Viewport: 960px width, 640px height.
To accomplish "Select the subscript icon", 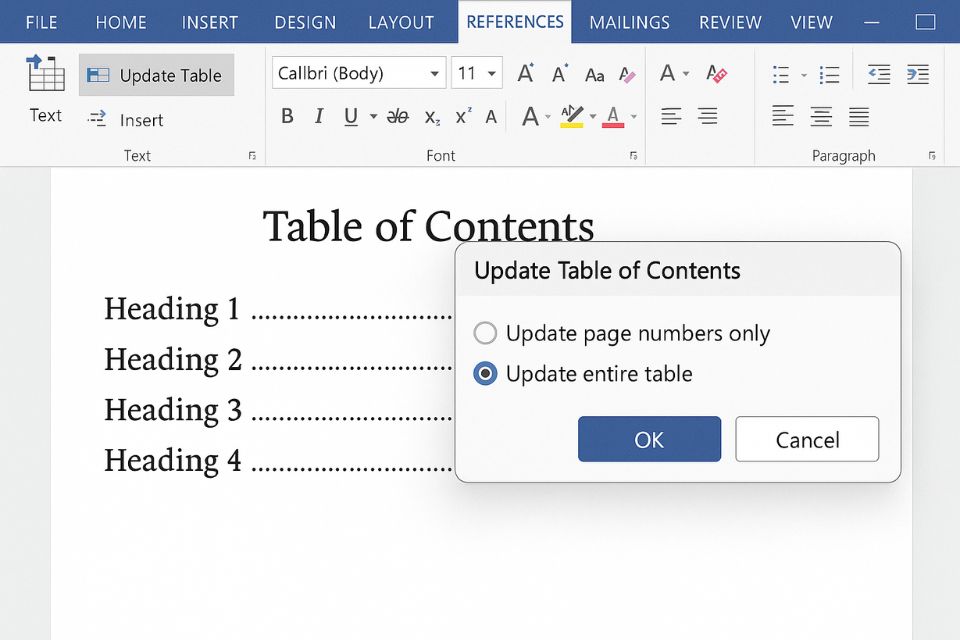I will click(431, 117).
